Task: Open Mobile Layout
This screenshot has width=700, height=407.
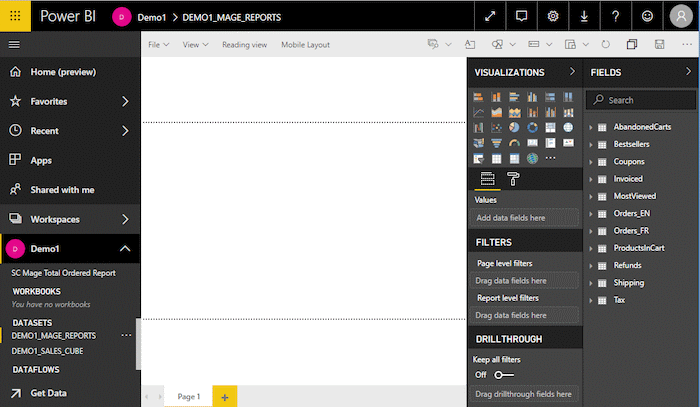Action: coord(305,45)
